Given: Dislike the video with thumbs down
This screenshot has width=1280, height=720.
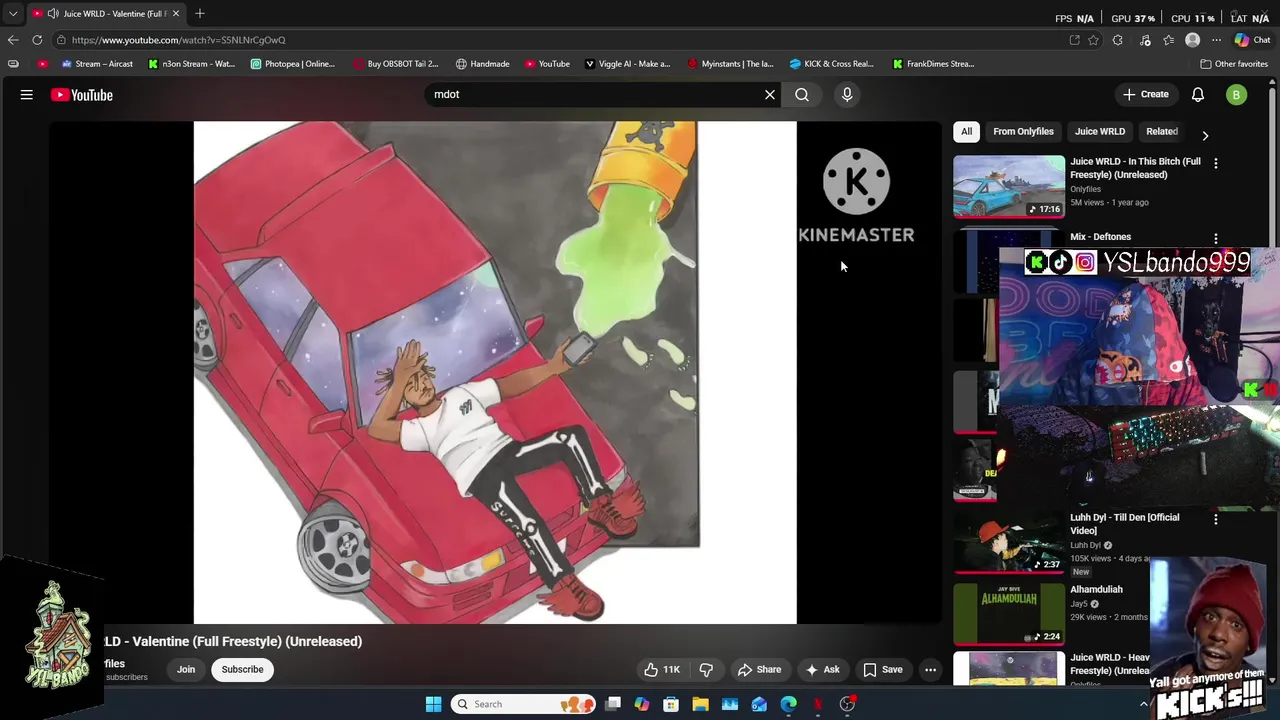Looking at the screenshot, I should point(706,670).
